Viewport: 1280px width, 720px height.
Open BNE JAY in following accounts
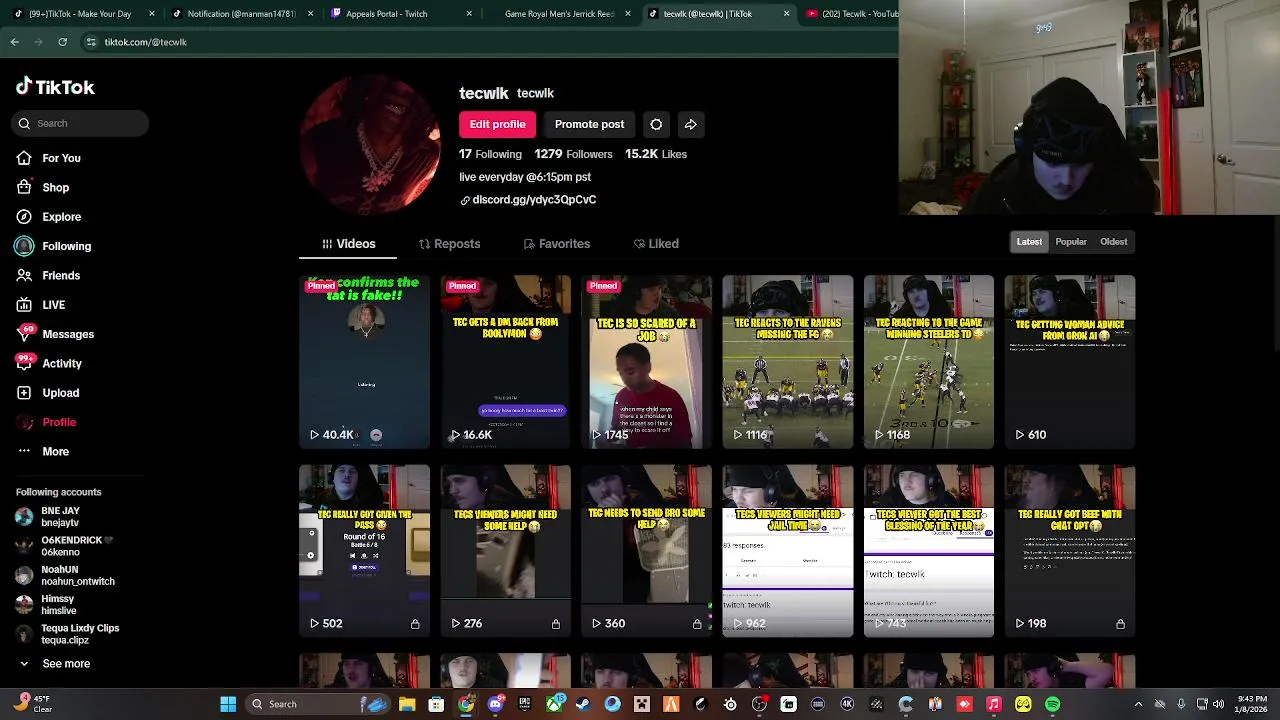[48, 517]
